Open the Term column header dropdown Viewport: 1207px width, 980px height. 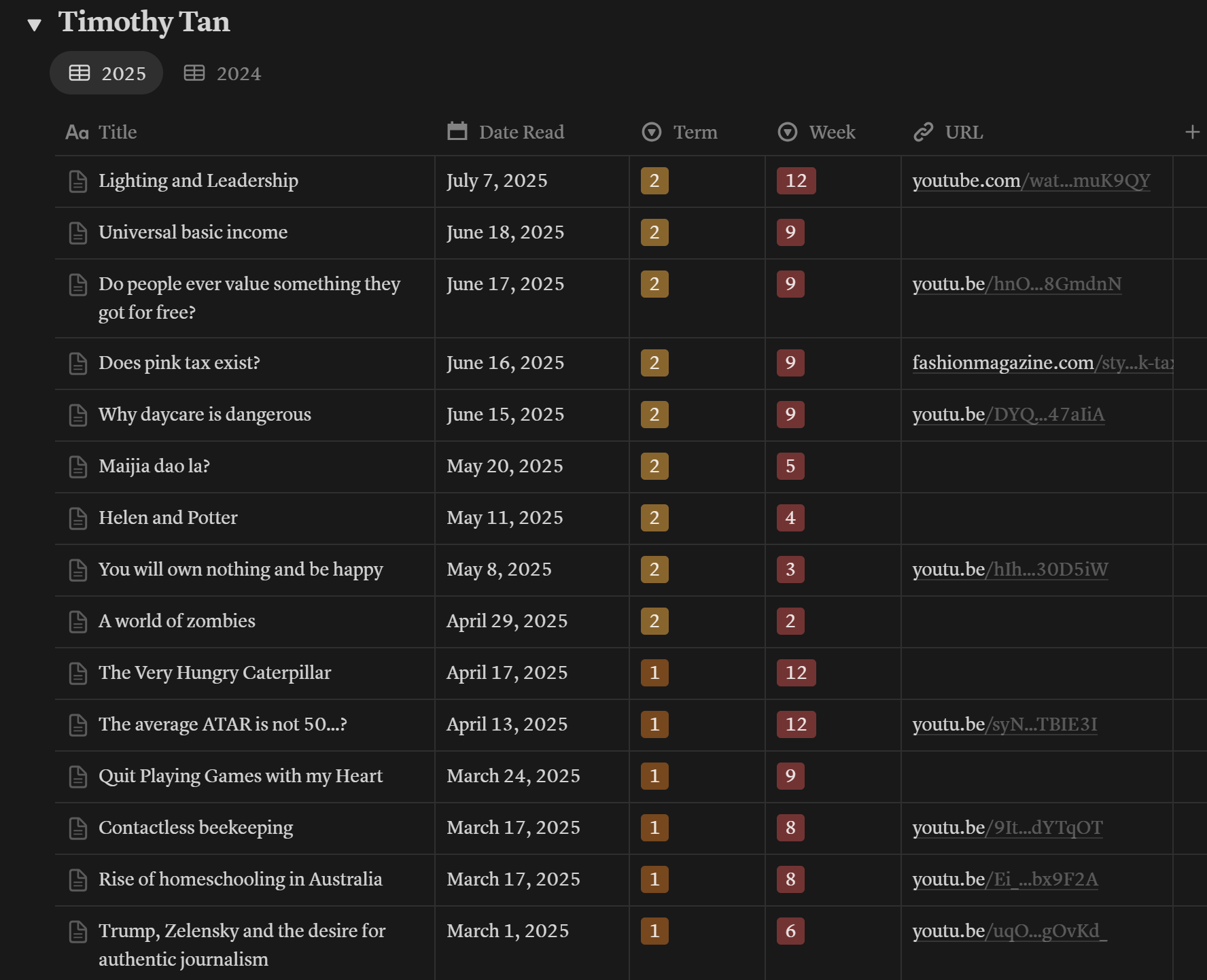tap(680, 132)
